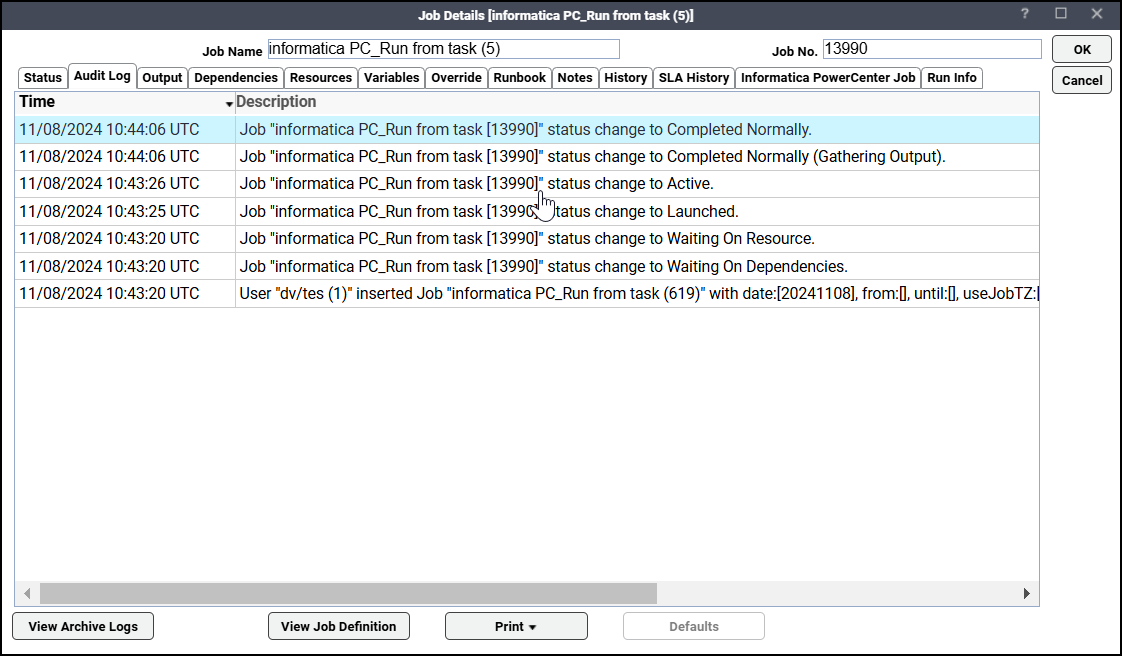Open the Override tab

pyautogui.click(x=457, y=78)
